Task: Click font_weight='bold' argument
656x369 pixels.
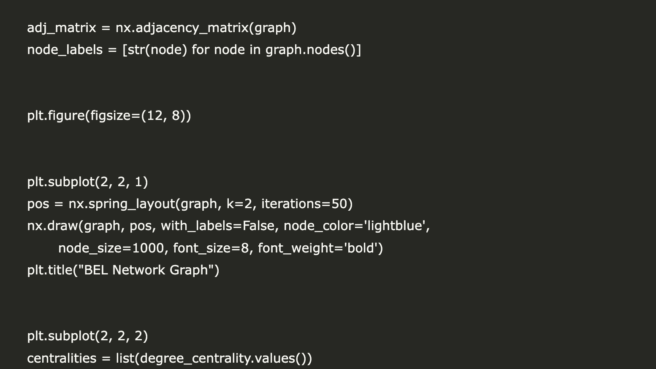Action: pyautogui.click(x=318, y=248)
